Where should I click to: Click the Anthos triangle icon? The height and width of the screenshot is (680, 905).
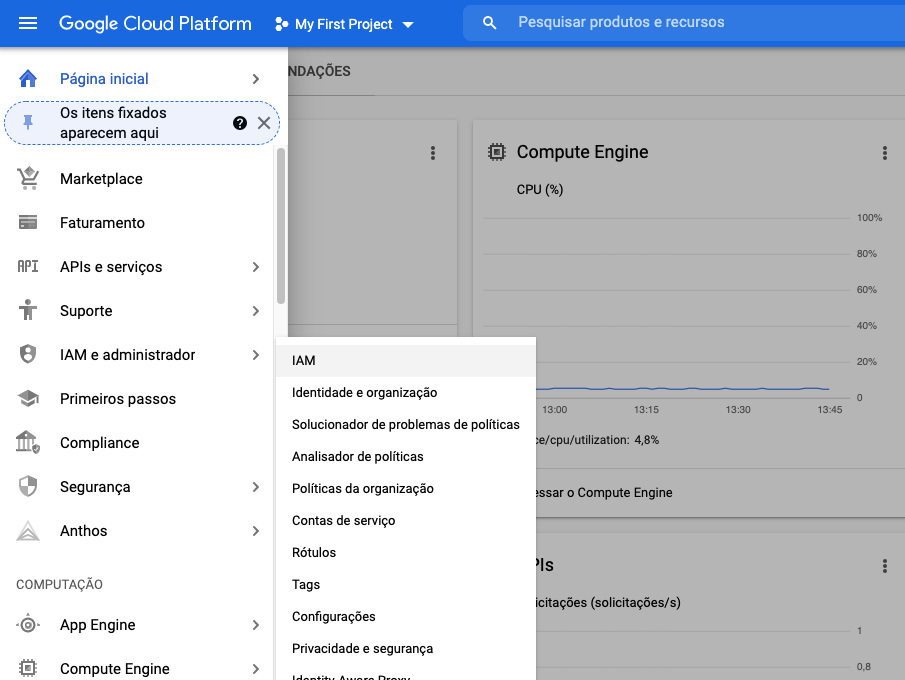[28, 530]
